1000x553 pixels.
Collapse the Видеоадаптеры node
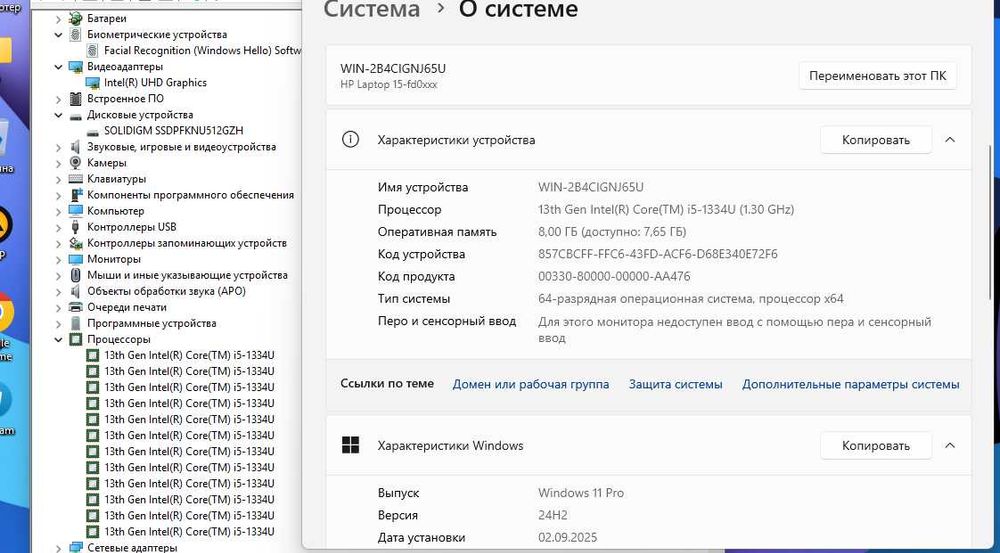coord(59,66)
